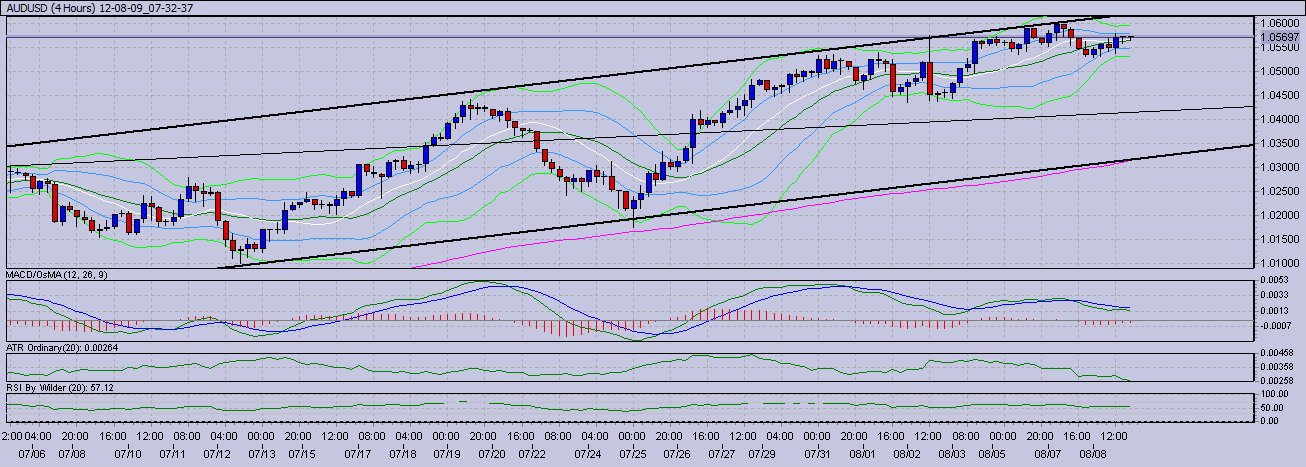Click the 08/01 date label

861,454
